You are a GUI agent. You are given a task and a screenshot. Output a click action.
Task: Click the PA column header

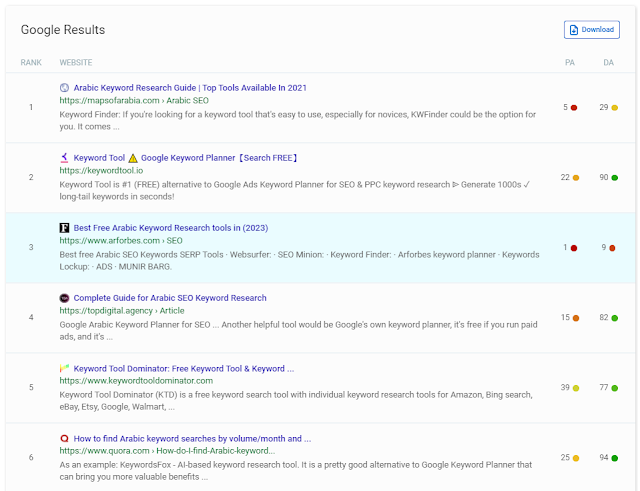570,62
